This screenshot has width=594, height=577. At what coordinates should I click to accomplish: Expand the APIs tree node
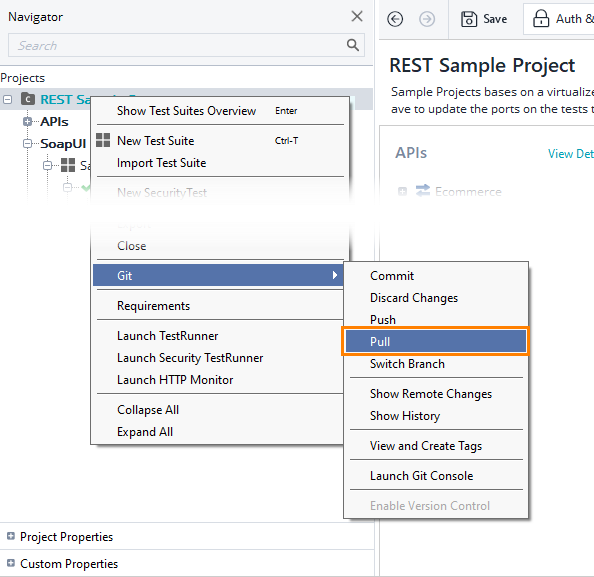point(27,122)
